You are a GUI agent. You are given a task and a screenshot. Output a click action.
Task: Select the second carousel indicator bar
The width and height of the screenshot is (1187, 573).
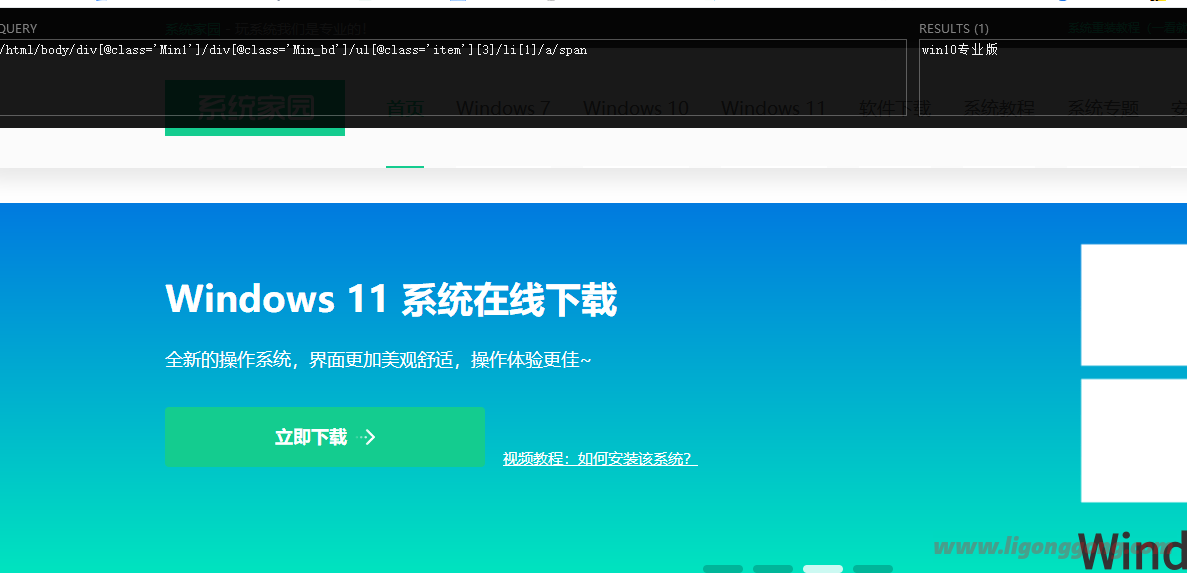click(x=772, y=568)
